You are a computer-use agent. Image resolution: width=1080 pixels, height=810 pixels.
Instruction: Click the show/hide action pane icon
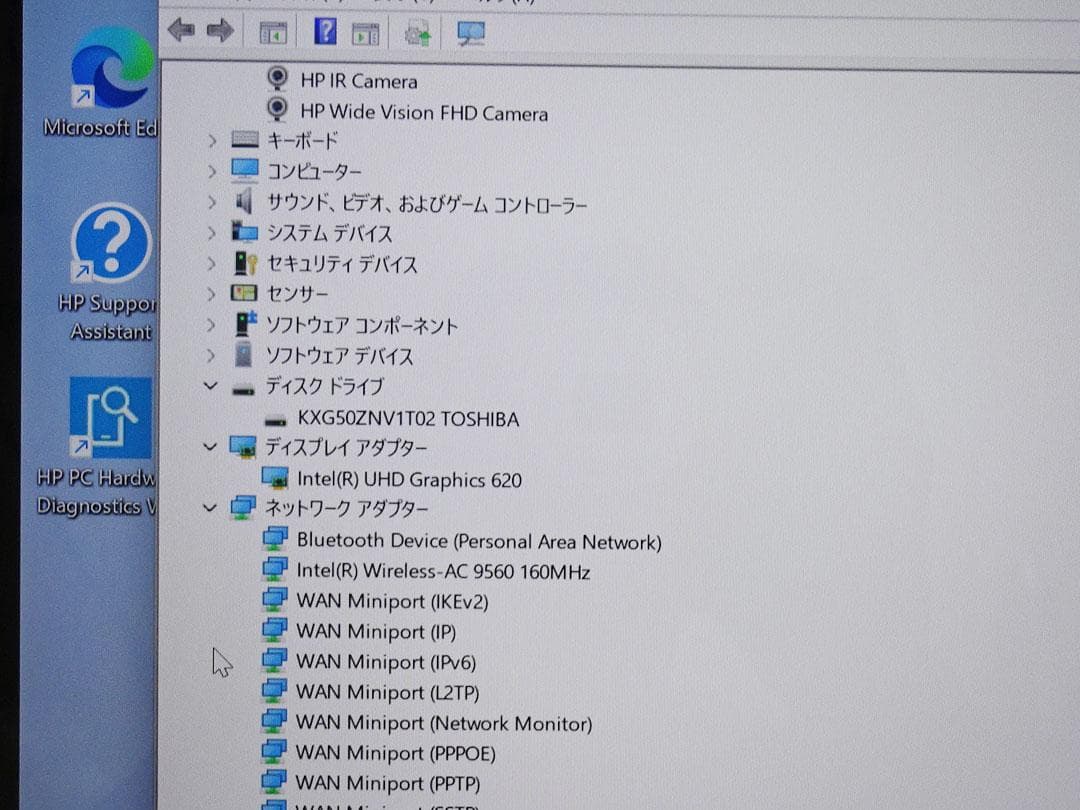point(365,31)
